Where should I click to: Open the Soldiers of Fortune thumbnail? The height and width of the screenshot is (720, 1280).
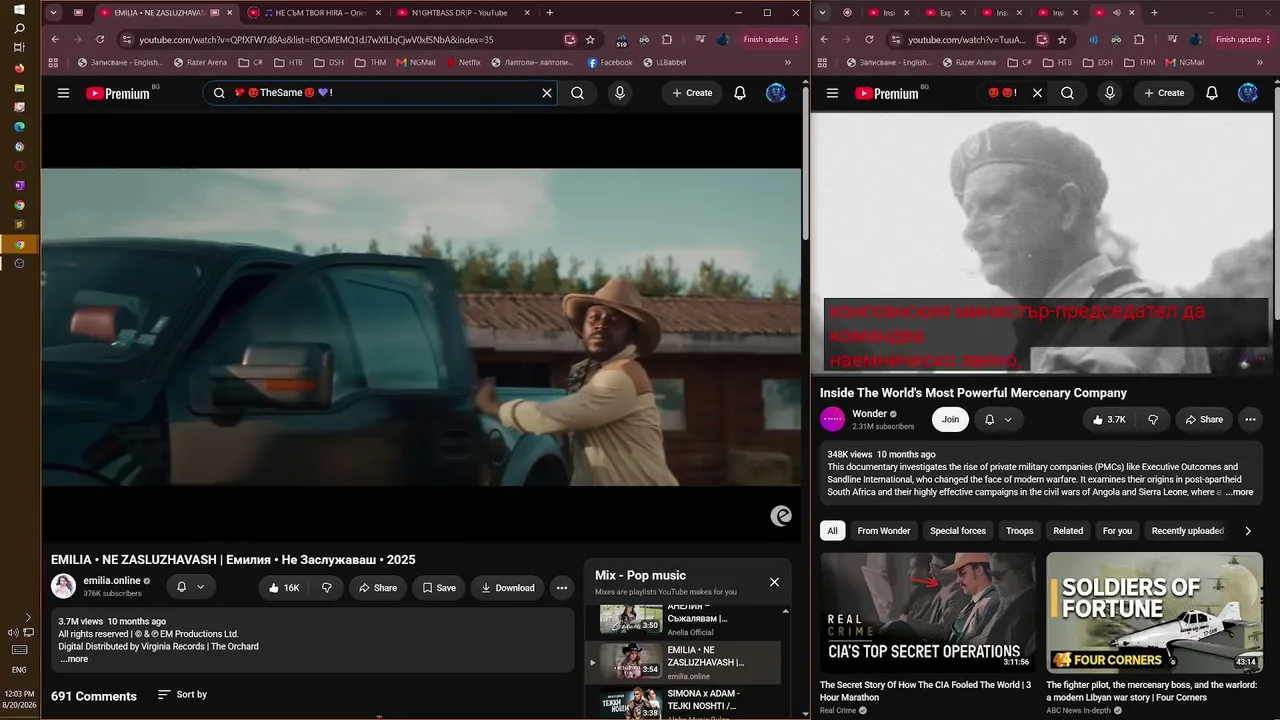point(1154,612)
